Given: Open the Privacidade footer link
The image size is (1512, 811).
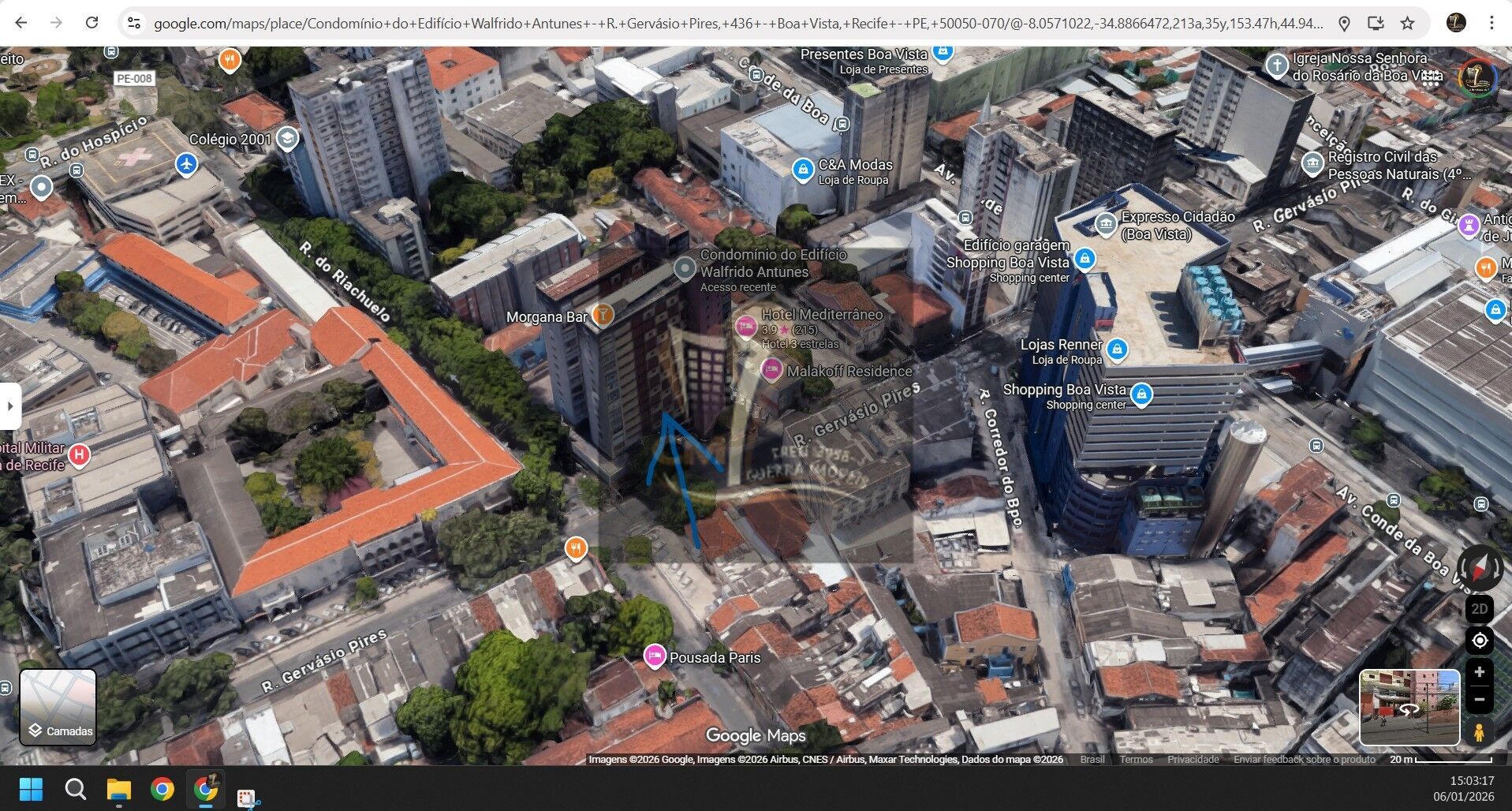Looking at the screenshot, I should click(1193, 760).
